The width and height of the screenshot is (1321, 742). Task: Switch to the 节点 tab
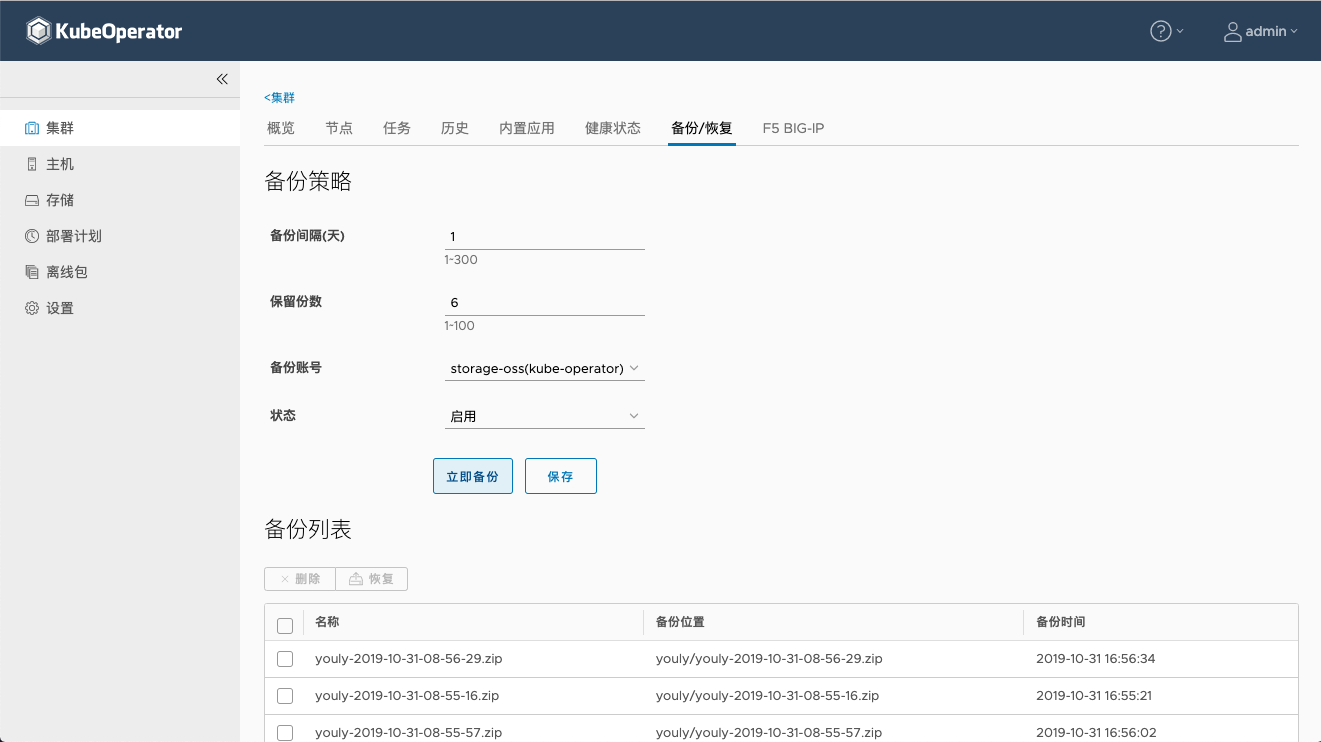[x=338, y=128]
